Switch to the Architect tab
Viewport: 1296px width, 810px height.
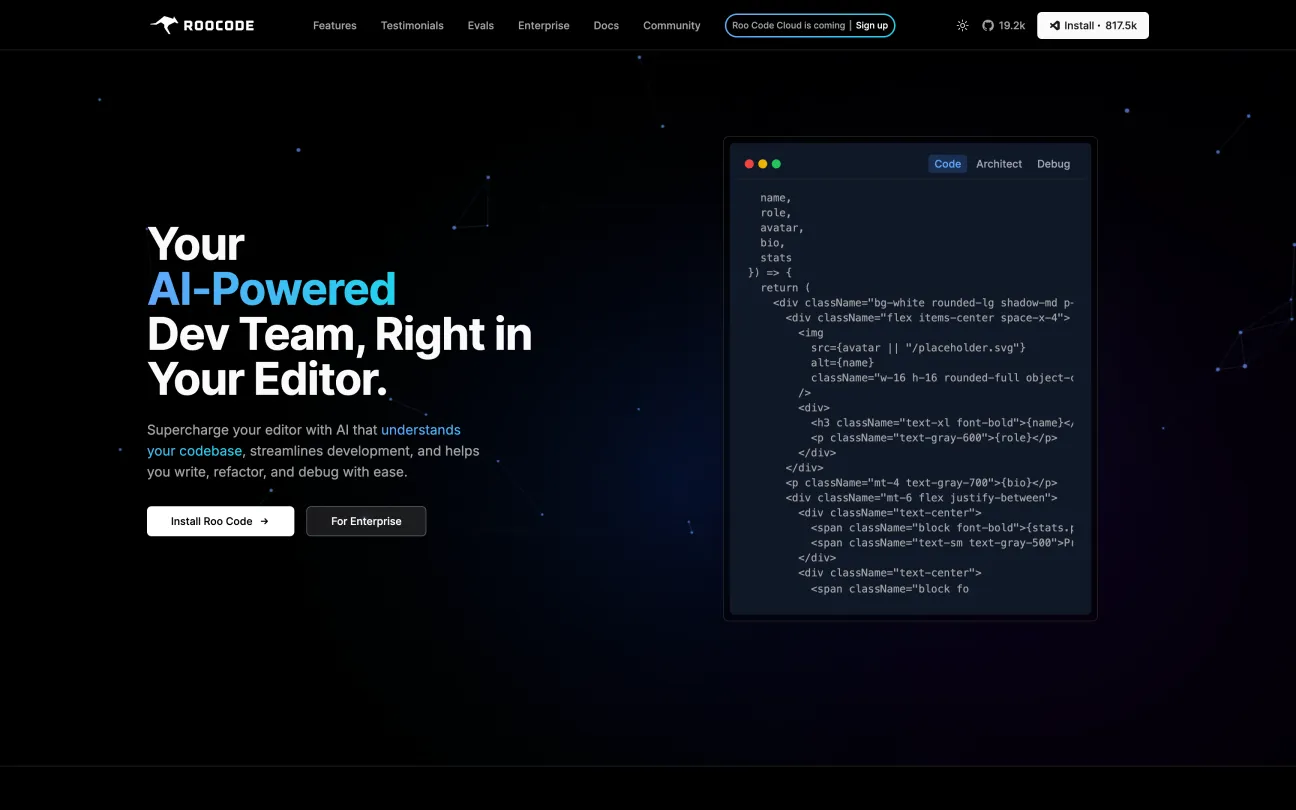999,164
